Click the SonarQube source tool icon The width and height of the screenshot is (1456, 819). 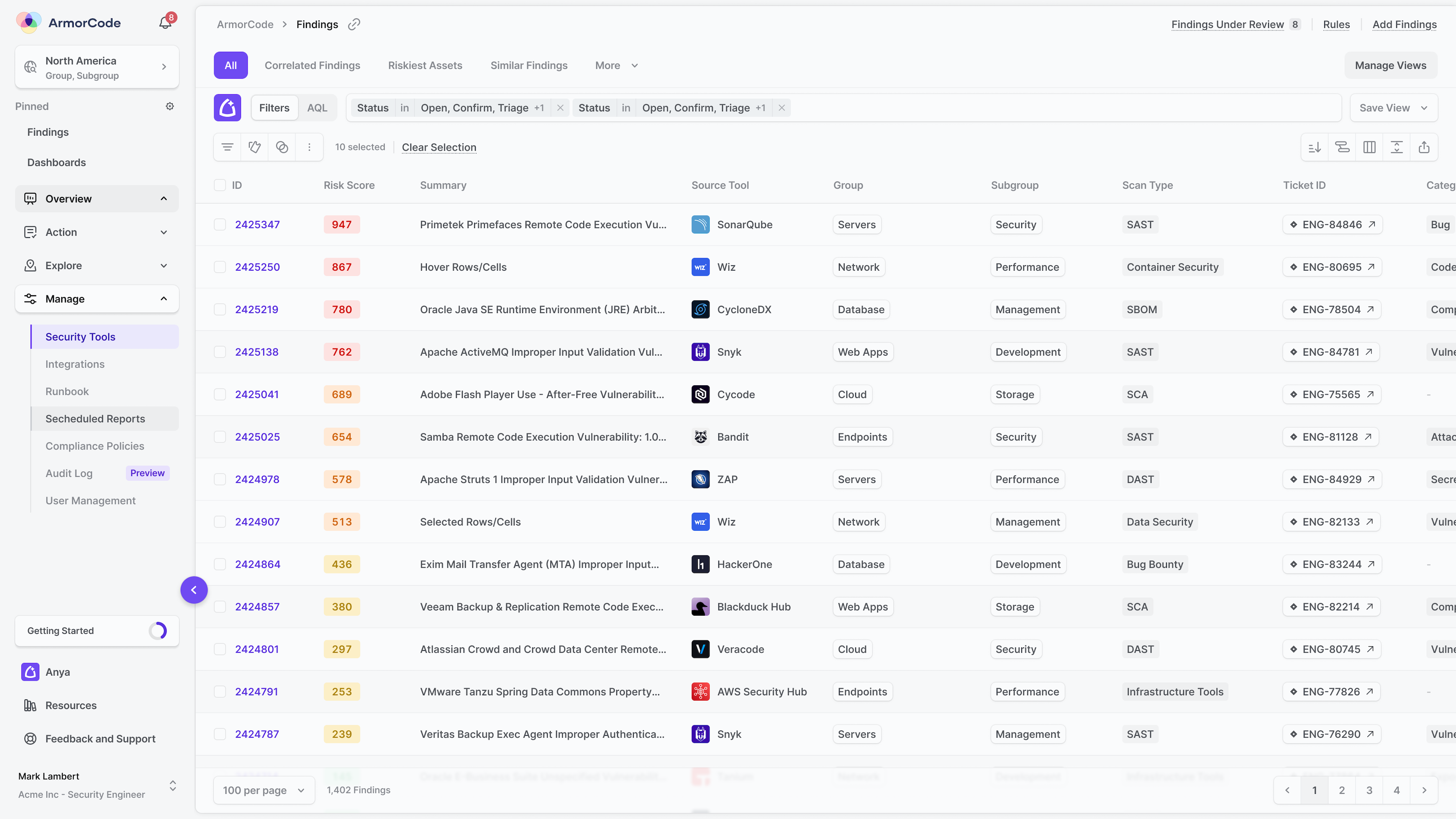tap(700, 224)
